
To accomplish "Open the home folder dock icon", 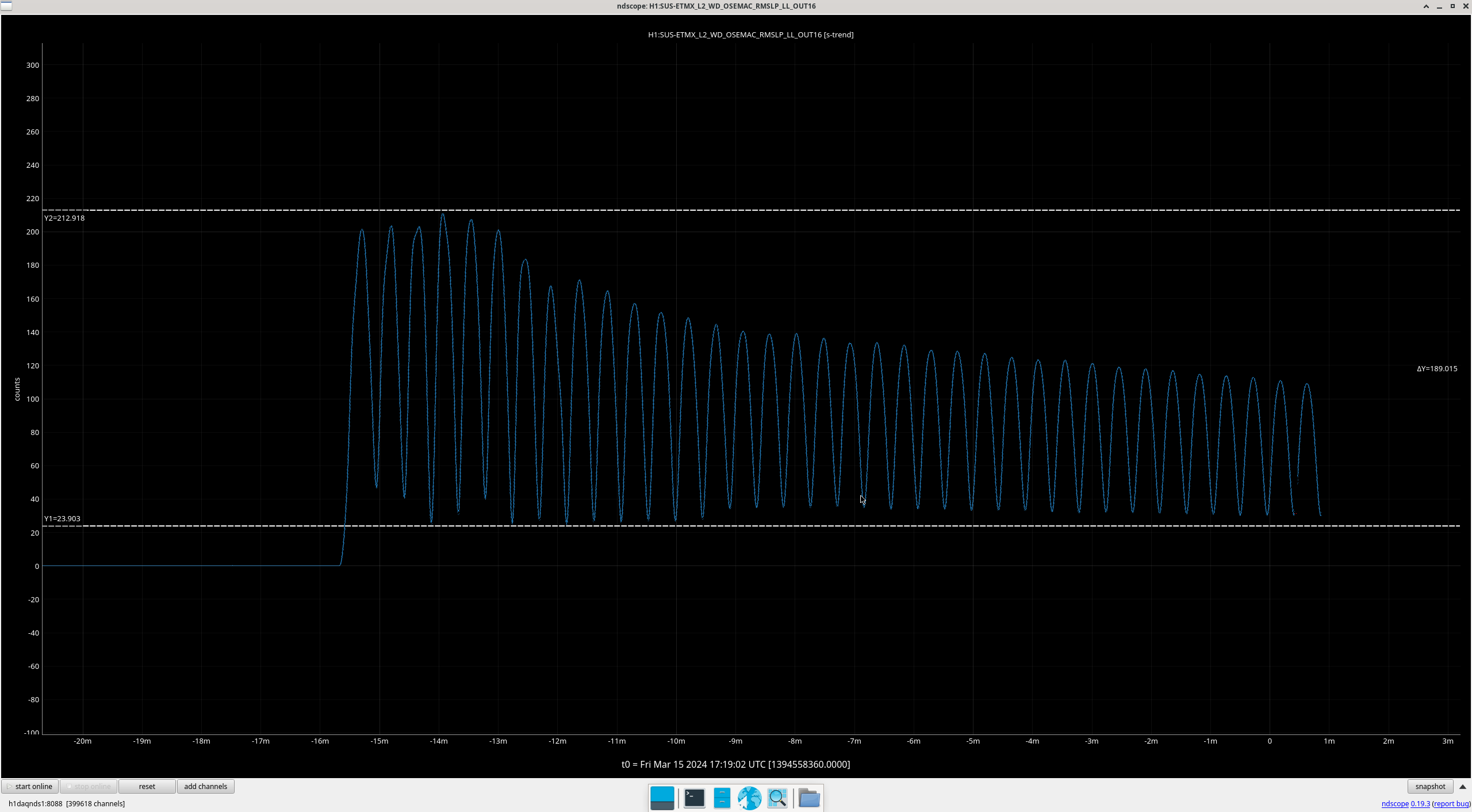I will coord(809,798).
